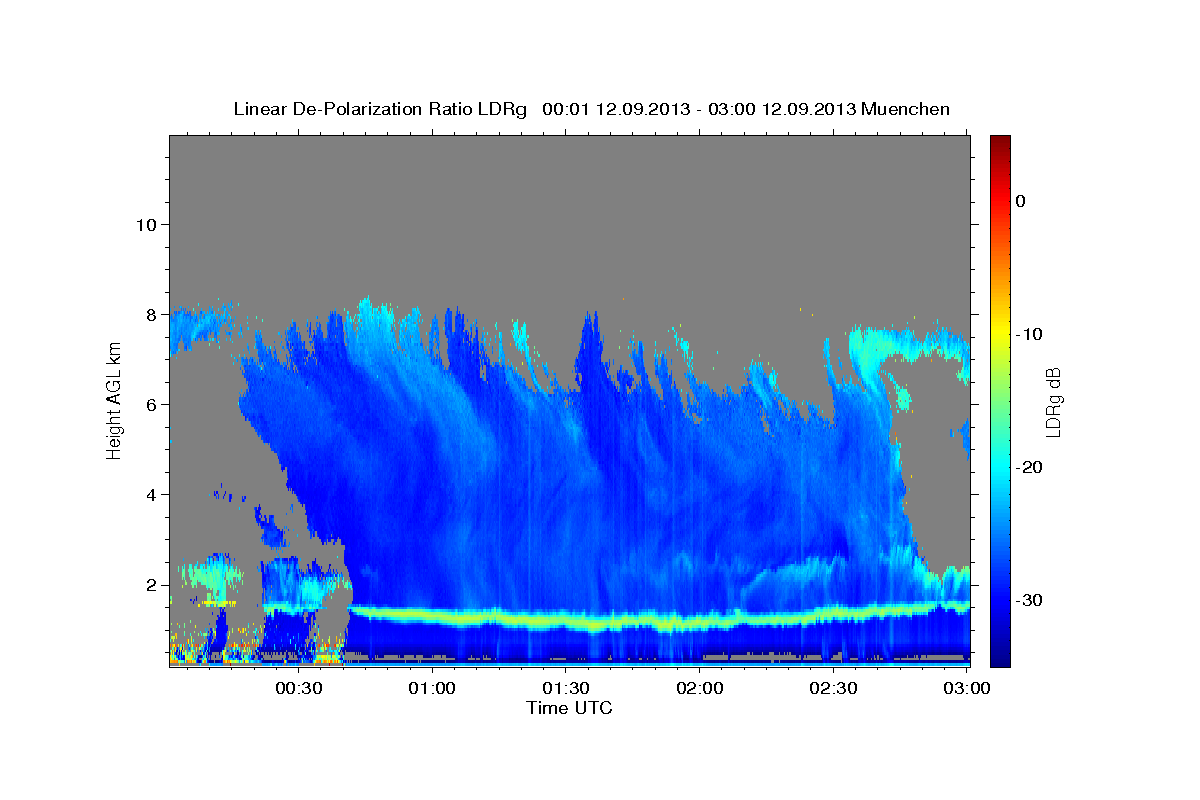Click the colorbar value -10
The image size is (1200, 800).
(x=1030, y=334)
